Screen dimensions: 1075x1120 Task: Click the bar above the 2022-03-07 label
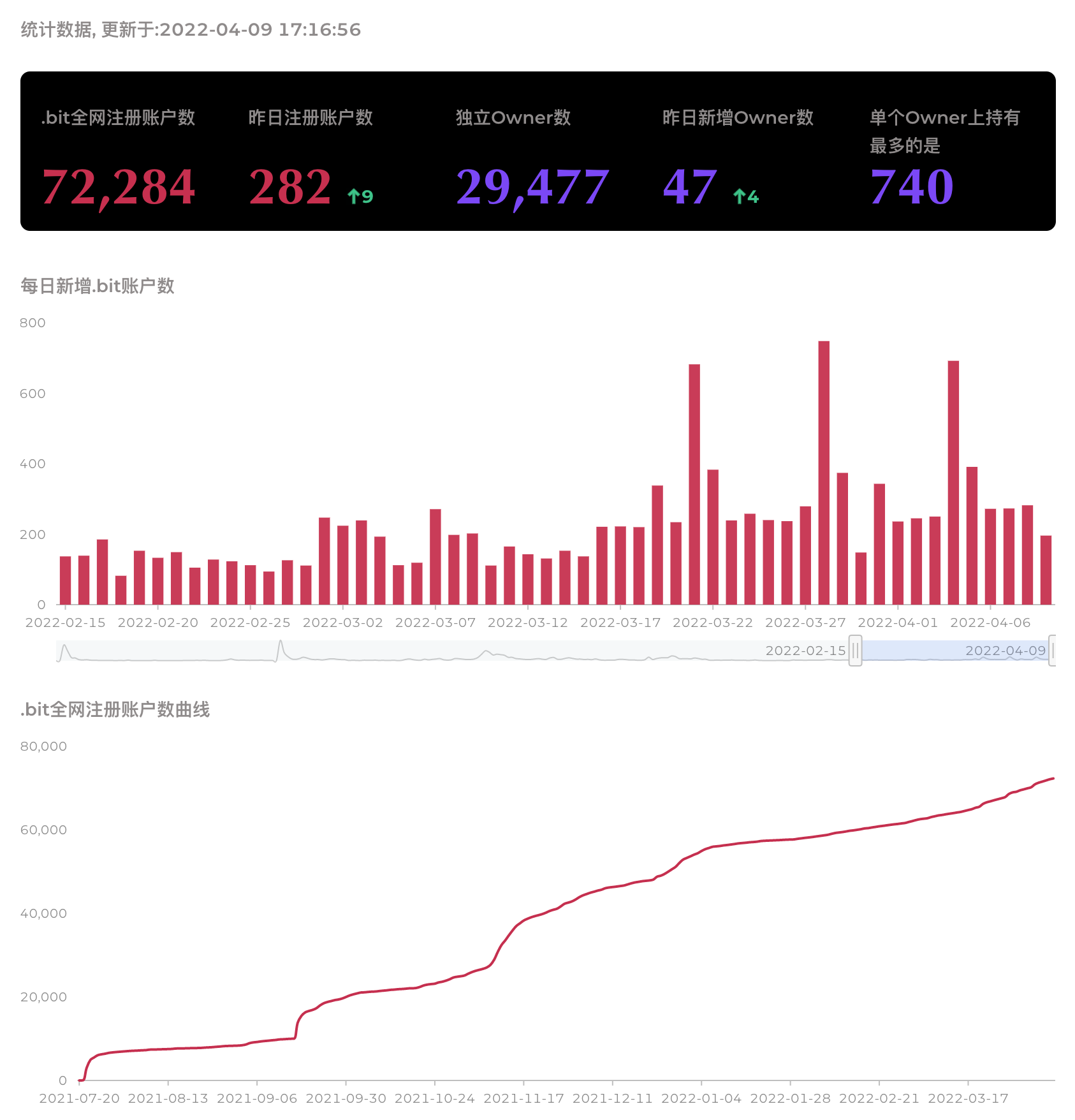coord(435,556)
